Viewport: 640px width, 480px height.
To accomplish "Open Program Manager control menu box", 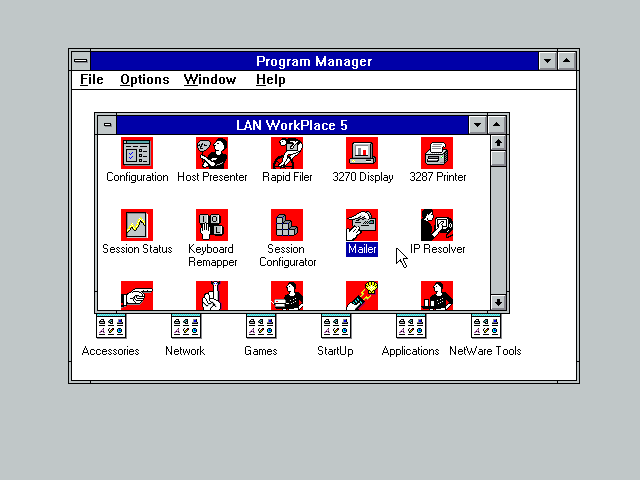I will click(x=81, y=61).
